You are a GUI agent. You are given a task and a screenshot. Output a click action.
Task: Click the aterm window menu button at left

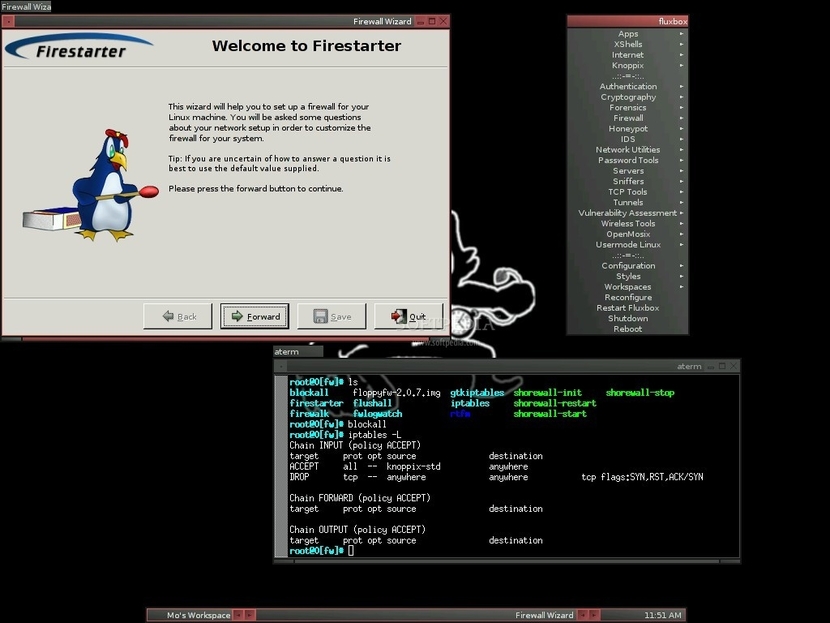click(281, 366)
